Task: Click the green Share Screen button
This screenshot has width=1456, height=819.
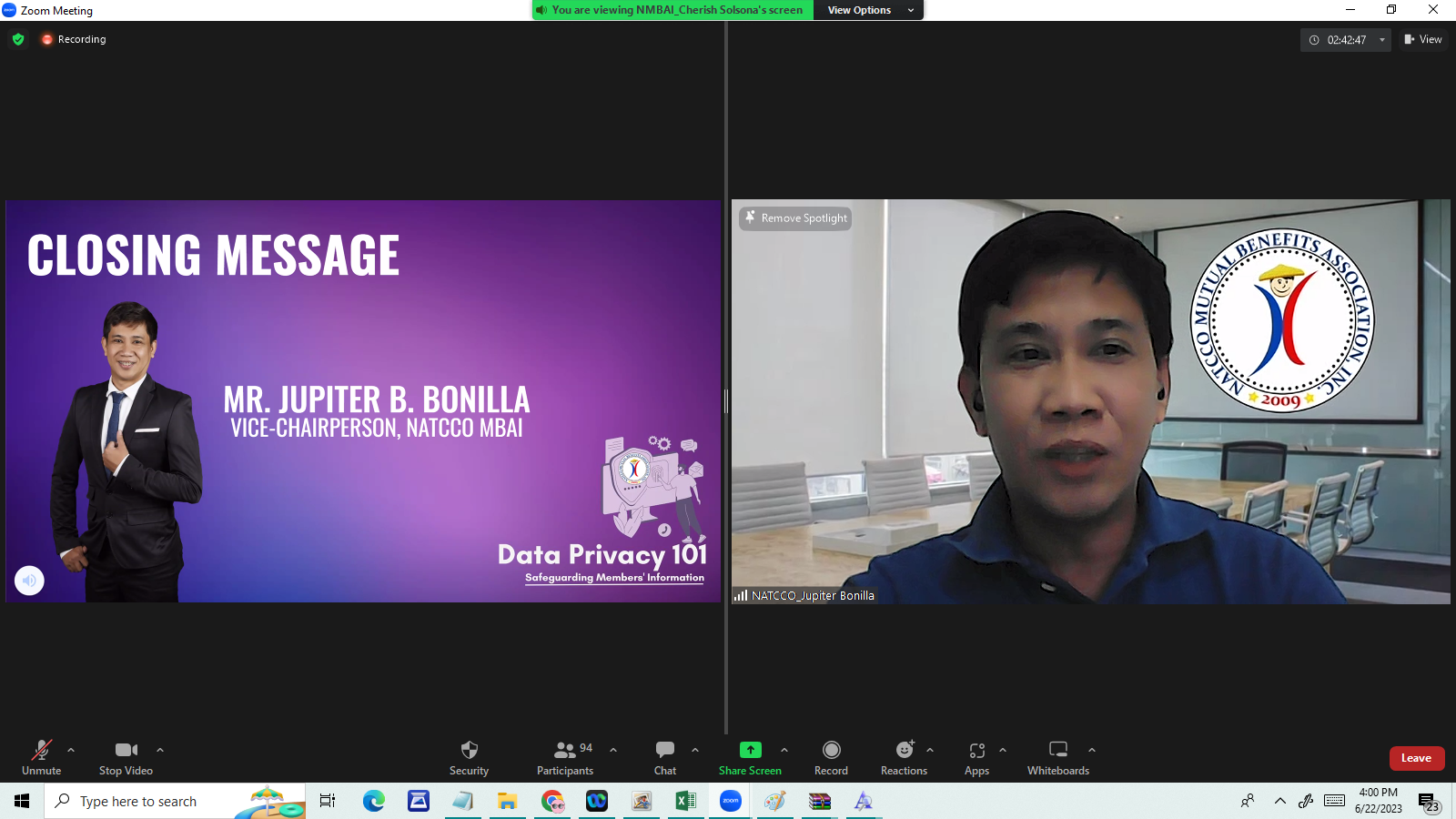Action: click(750, 758)
